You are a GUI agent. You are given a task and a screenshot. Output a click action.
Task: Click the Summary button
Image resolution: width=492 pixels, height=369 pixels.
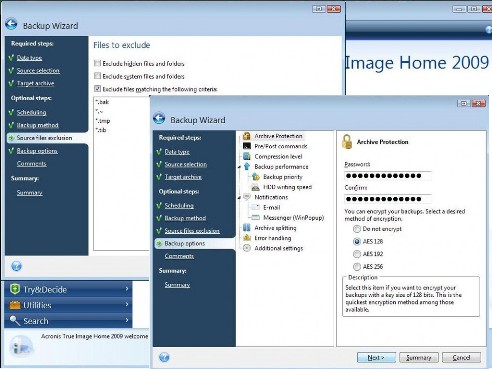419,357
